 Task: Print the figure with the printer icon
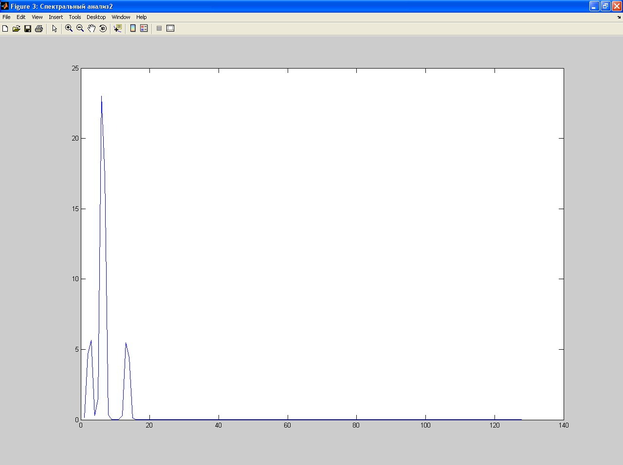point(38,28)
